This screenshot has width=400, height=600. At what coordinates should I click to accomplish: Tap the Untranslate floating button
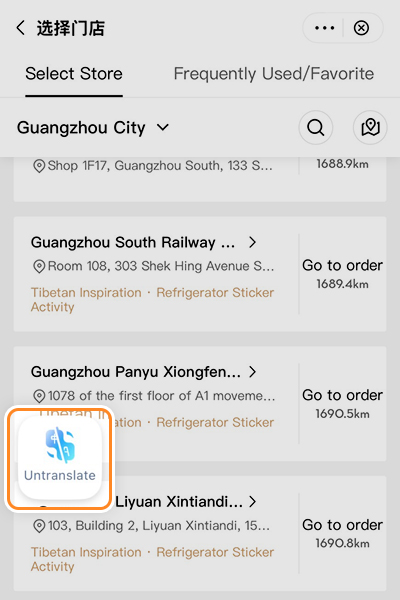point(60,458)
